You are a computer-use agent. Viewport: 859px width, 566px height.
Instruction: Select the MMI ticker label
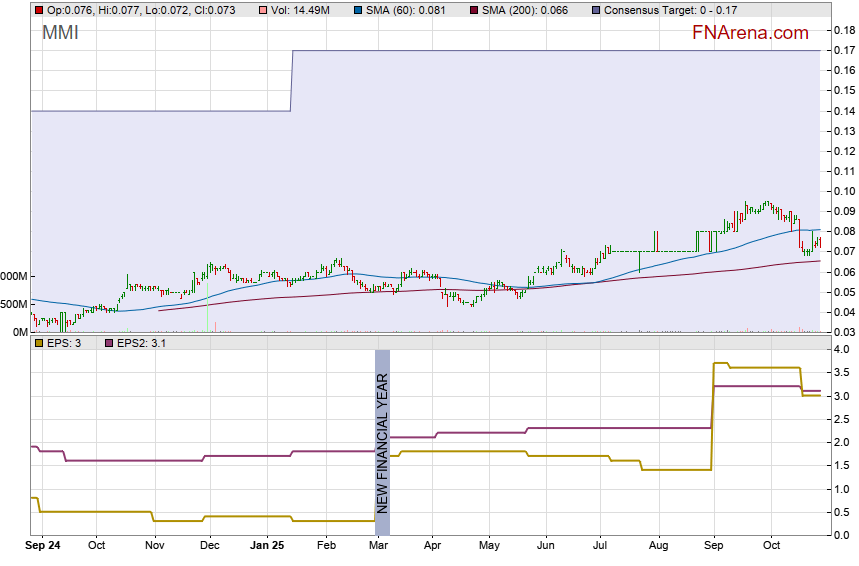tap(60, 33)
